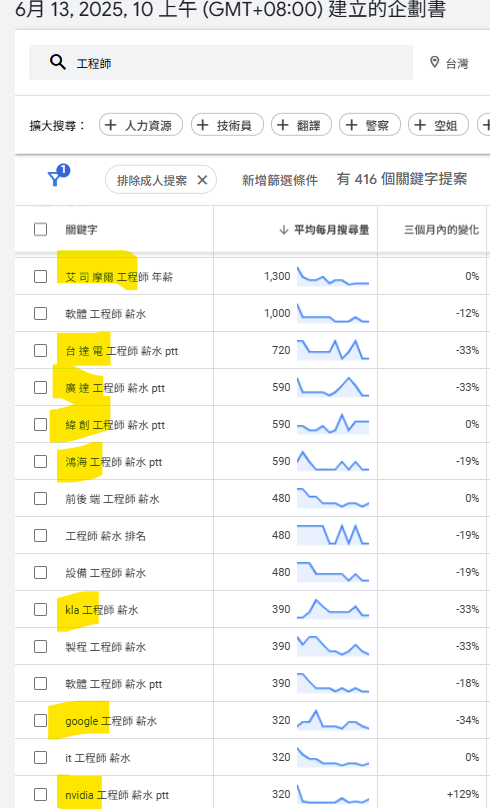
Task: Add 技術員 to broaden search
Action: tap(227, 125)
